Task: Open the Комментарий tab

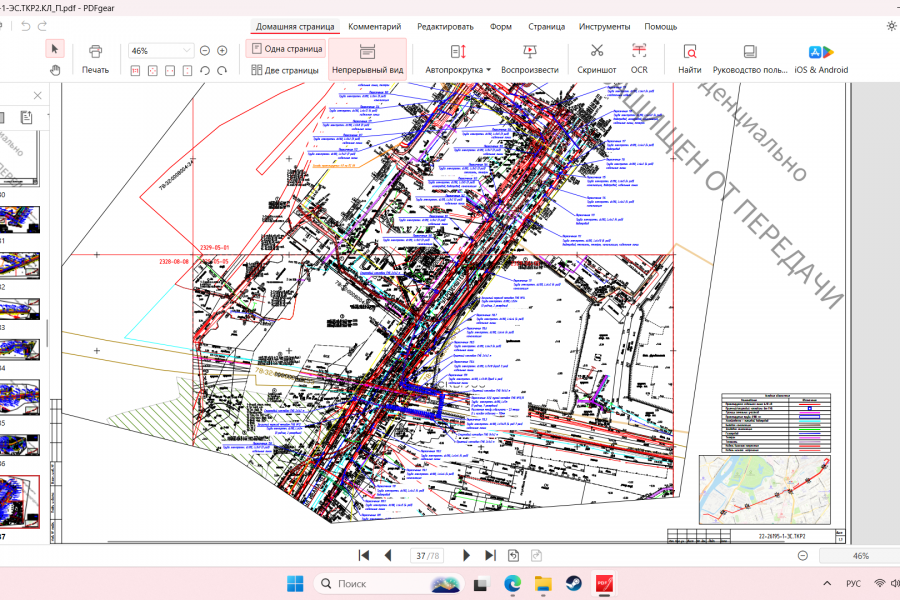Action: coord(374,26)
